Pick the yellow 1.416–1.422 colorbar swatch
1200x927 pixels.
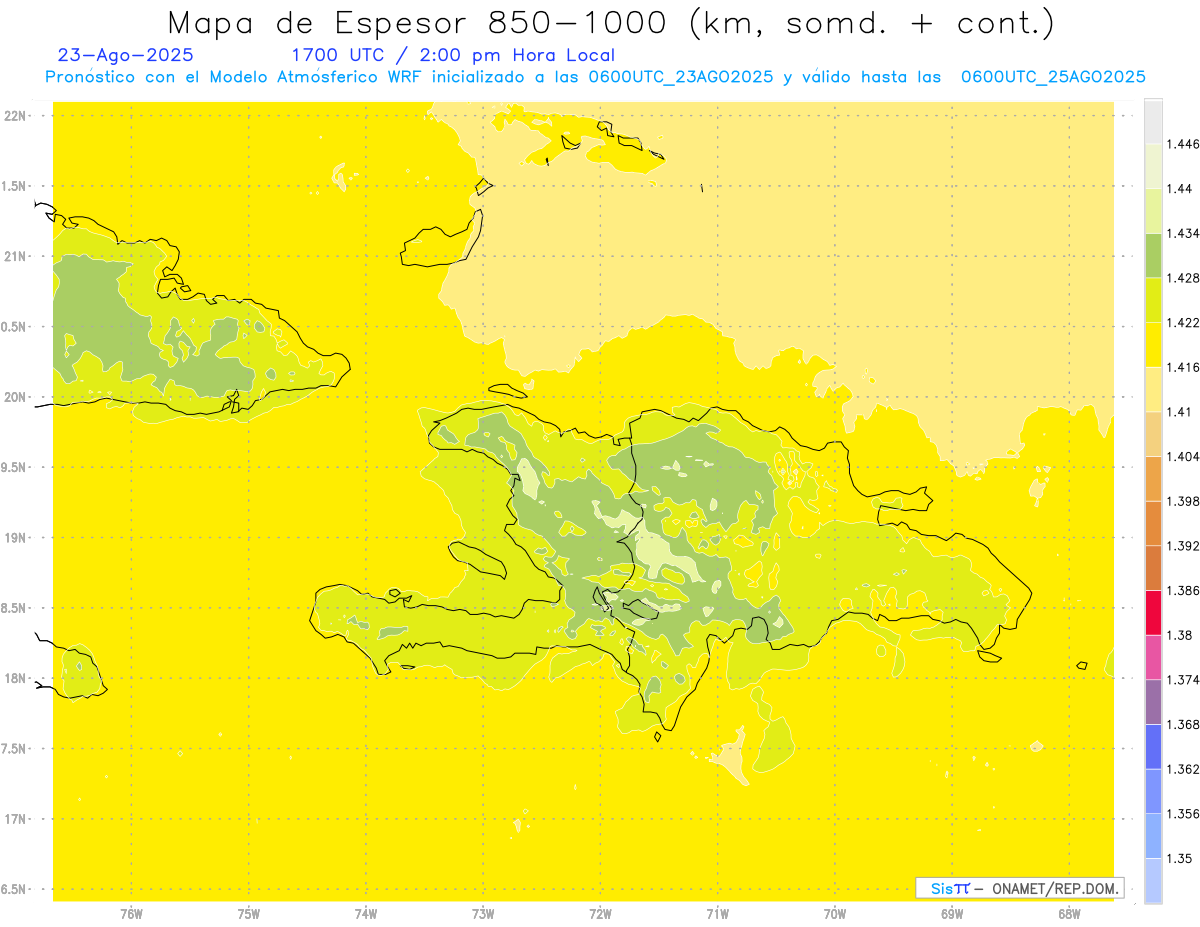click(1153, 345)
